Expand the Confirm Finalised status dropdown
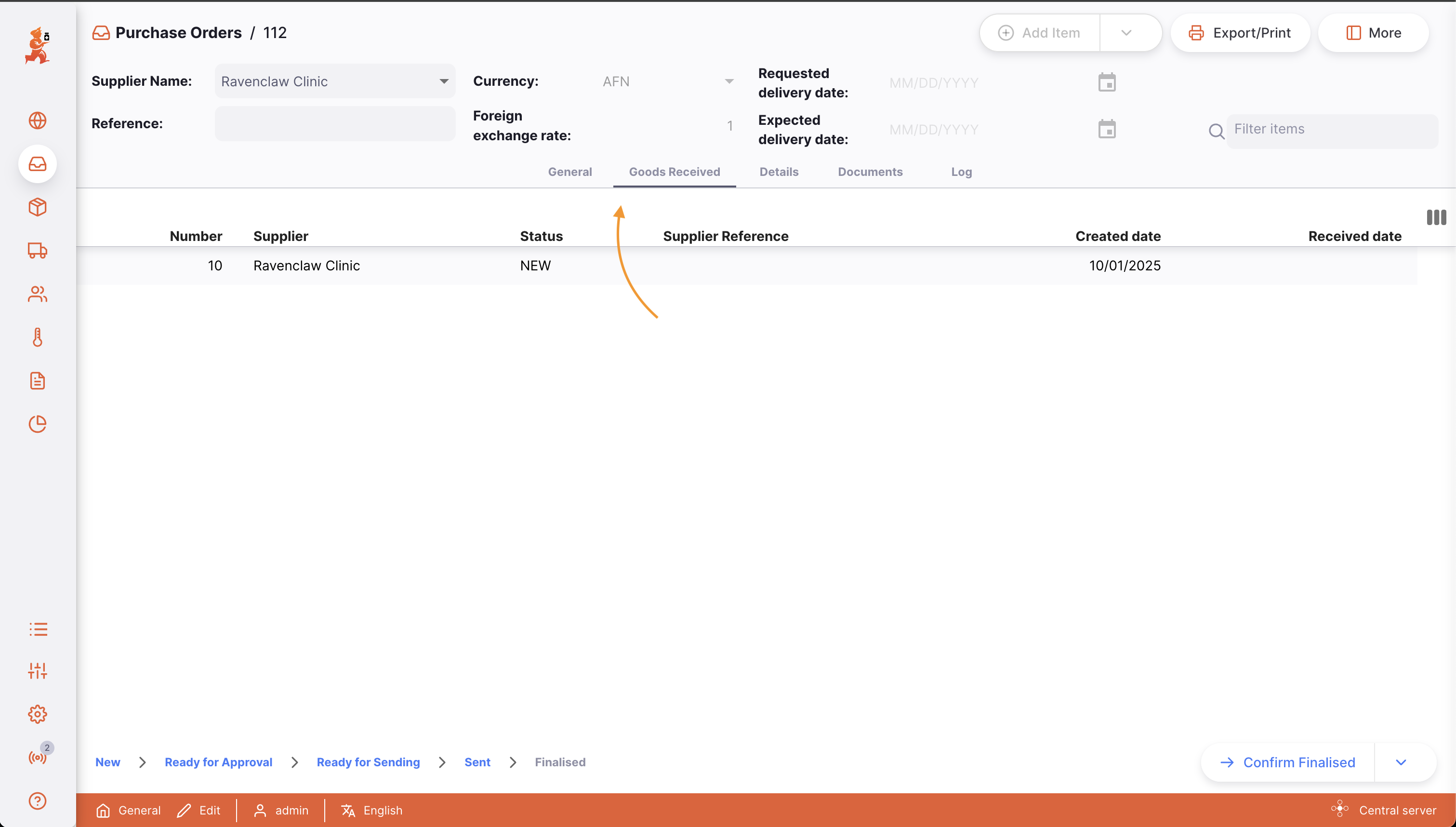This screenshot has width=1456, height=827. (1401, 762)
